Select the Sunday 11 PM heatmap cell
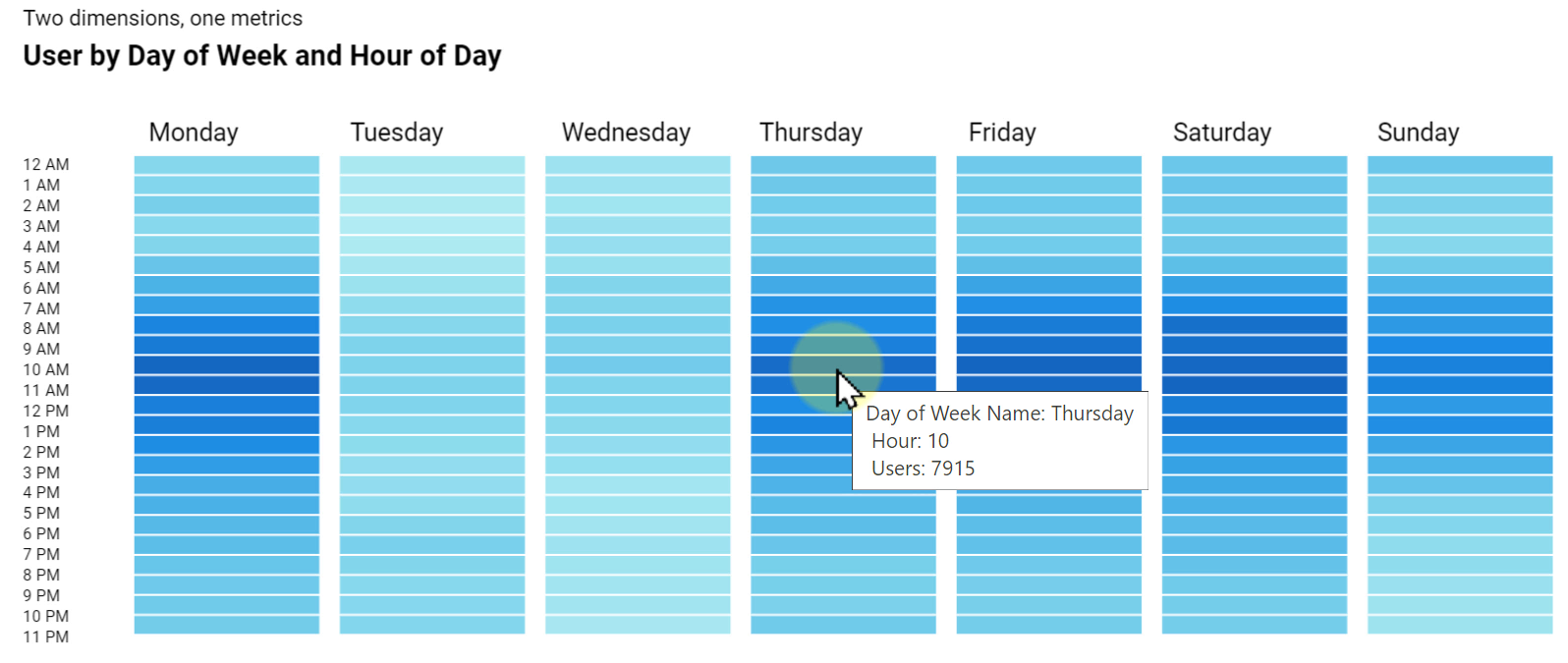Image resolution: width=1568 pixels, height=663 pixels. coord(1460,625)
